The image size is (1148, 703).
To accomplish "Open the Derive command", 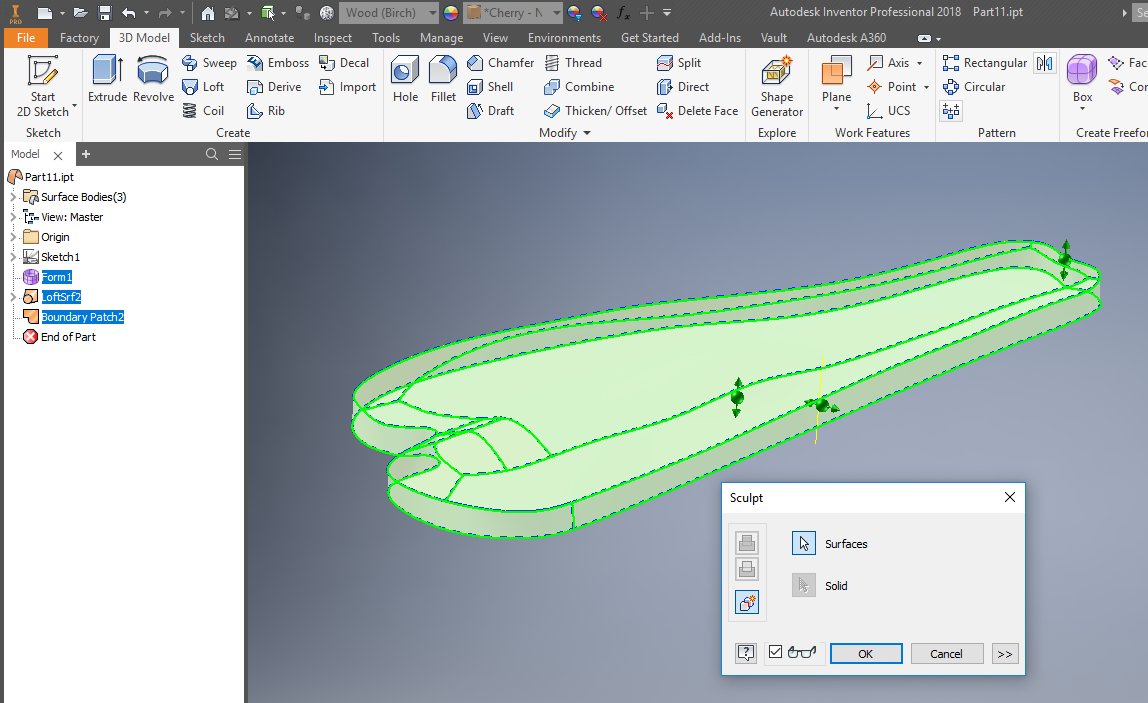I will coord(275,86).
